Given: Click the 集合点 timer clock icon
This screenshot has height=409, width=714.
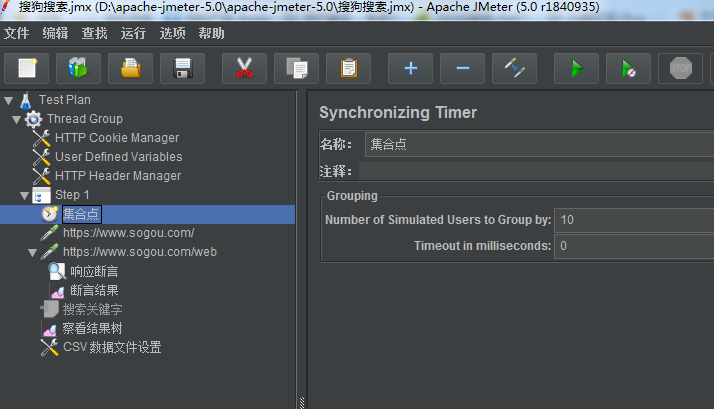Looking at the screenshot, I should [x=49, y=214].
